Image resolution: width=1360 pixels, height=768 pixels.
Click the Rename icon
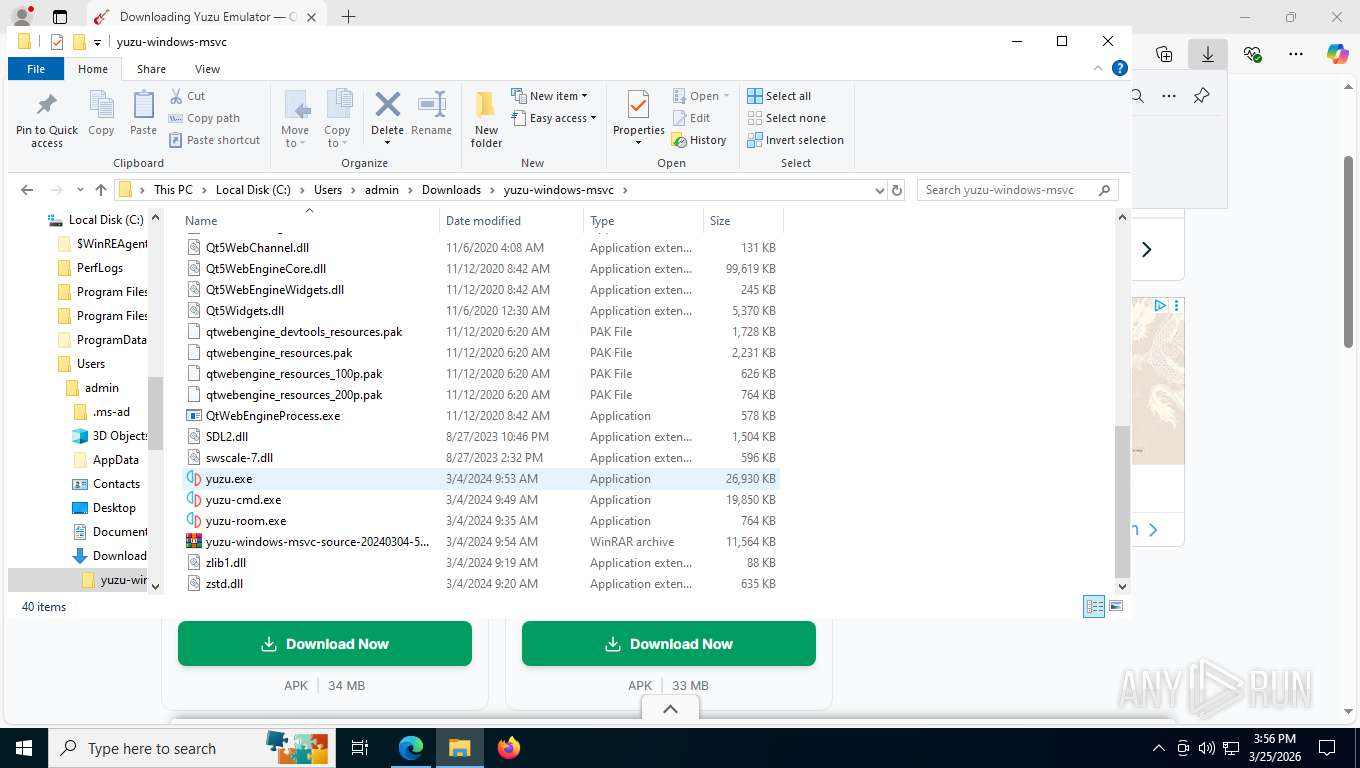pos(431,104)
